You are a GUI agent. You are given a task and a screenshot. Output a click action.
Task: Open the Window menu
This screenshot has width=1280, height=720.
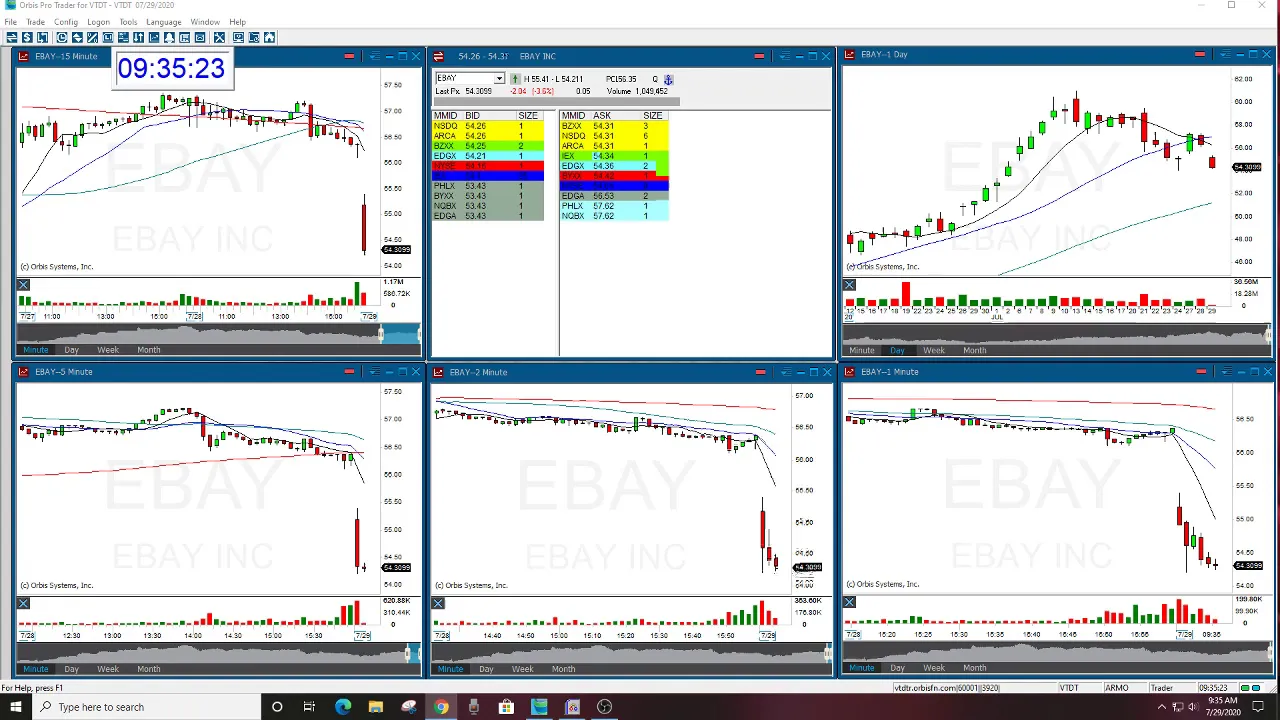click(205, 22)
